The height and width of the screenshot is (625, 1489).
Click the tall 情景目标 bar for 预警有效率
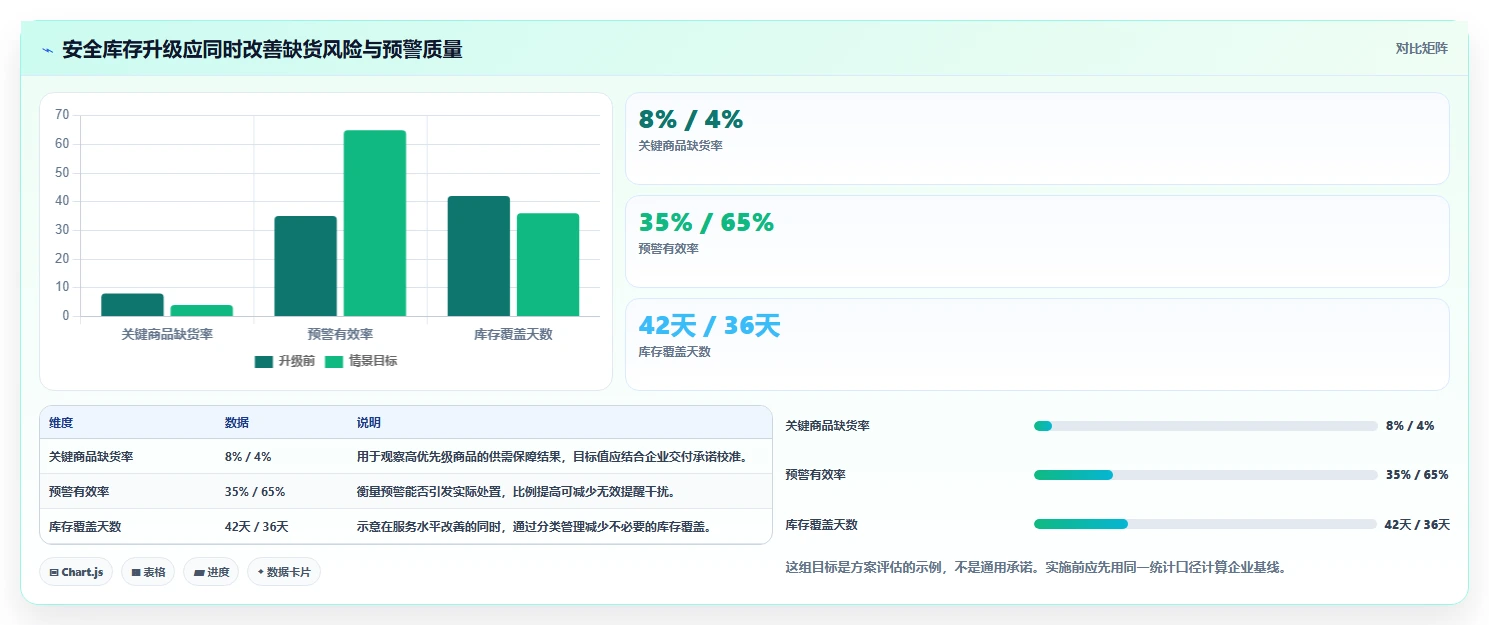(x=375, y=223)
